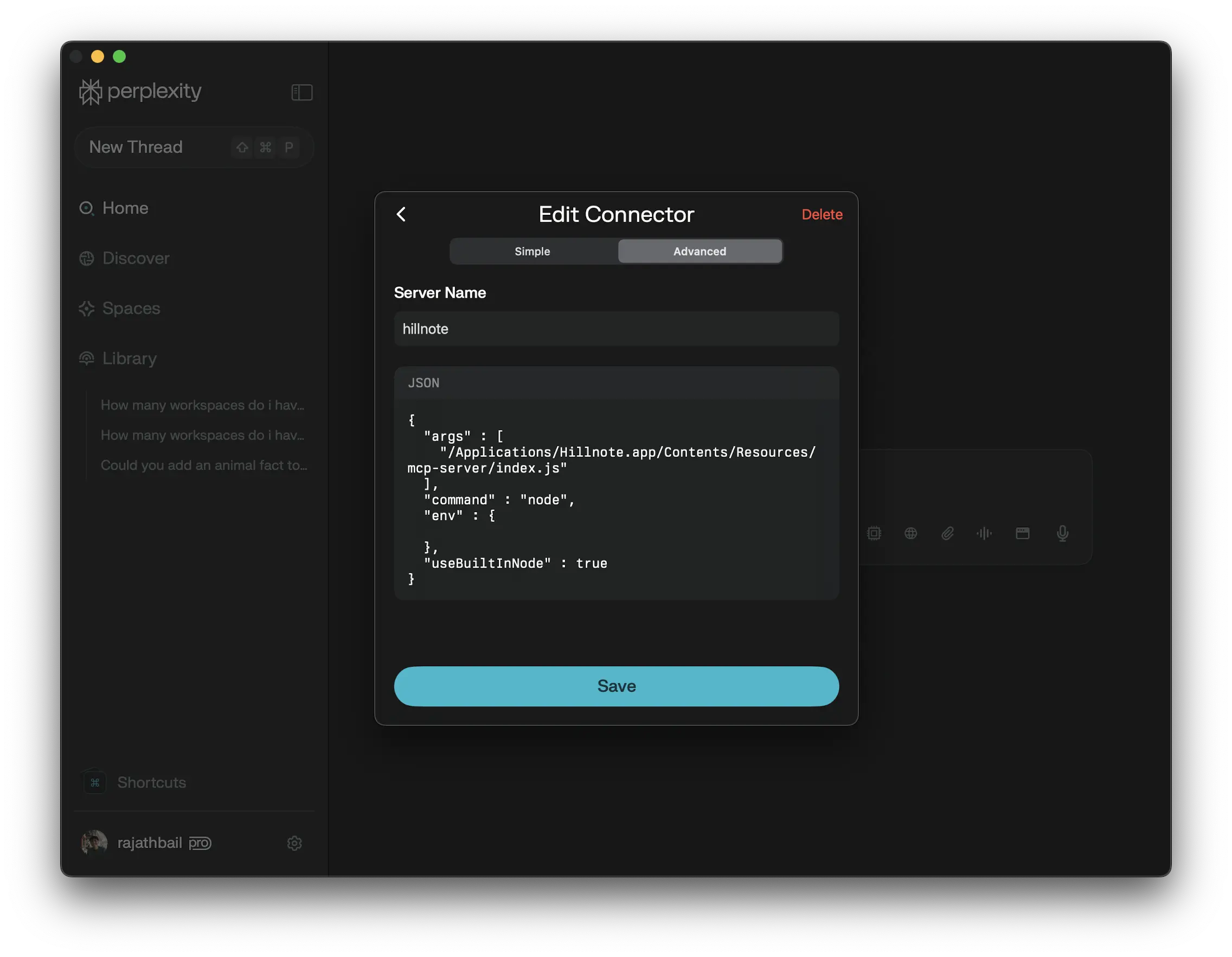Screen dimensions: 1232x957
Task: Click the chip model selector icon
Action: [874, 533]
